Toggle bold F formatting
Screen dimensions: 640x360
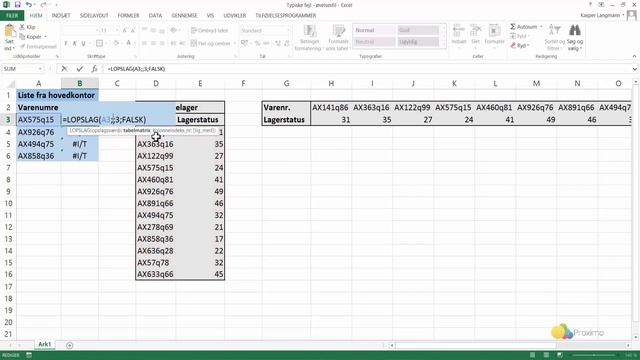(x=66, y=43)
